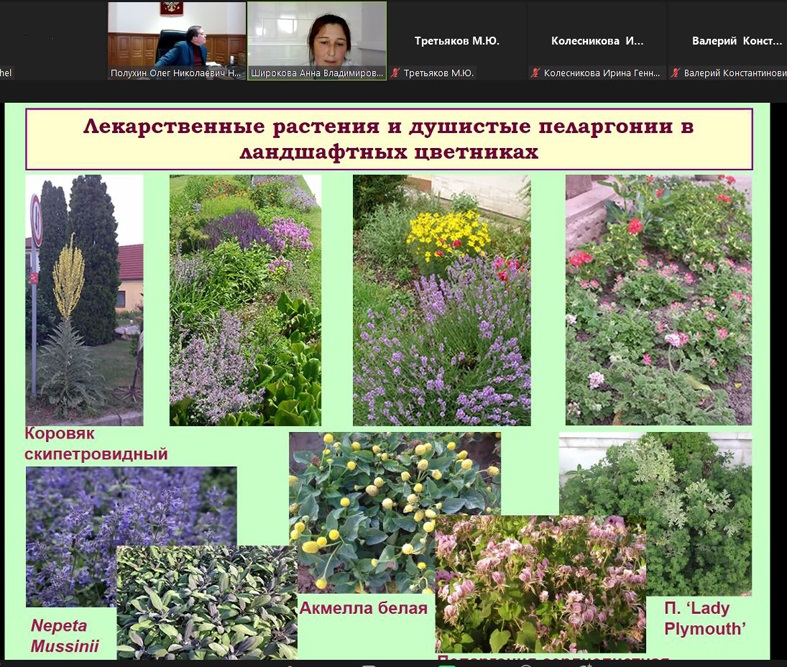
Task: Click the 'Коровяк скипетровидный' caption
Action: 95,445
